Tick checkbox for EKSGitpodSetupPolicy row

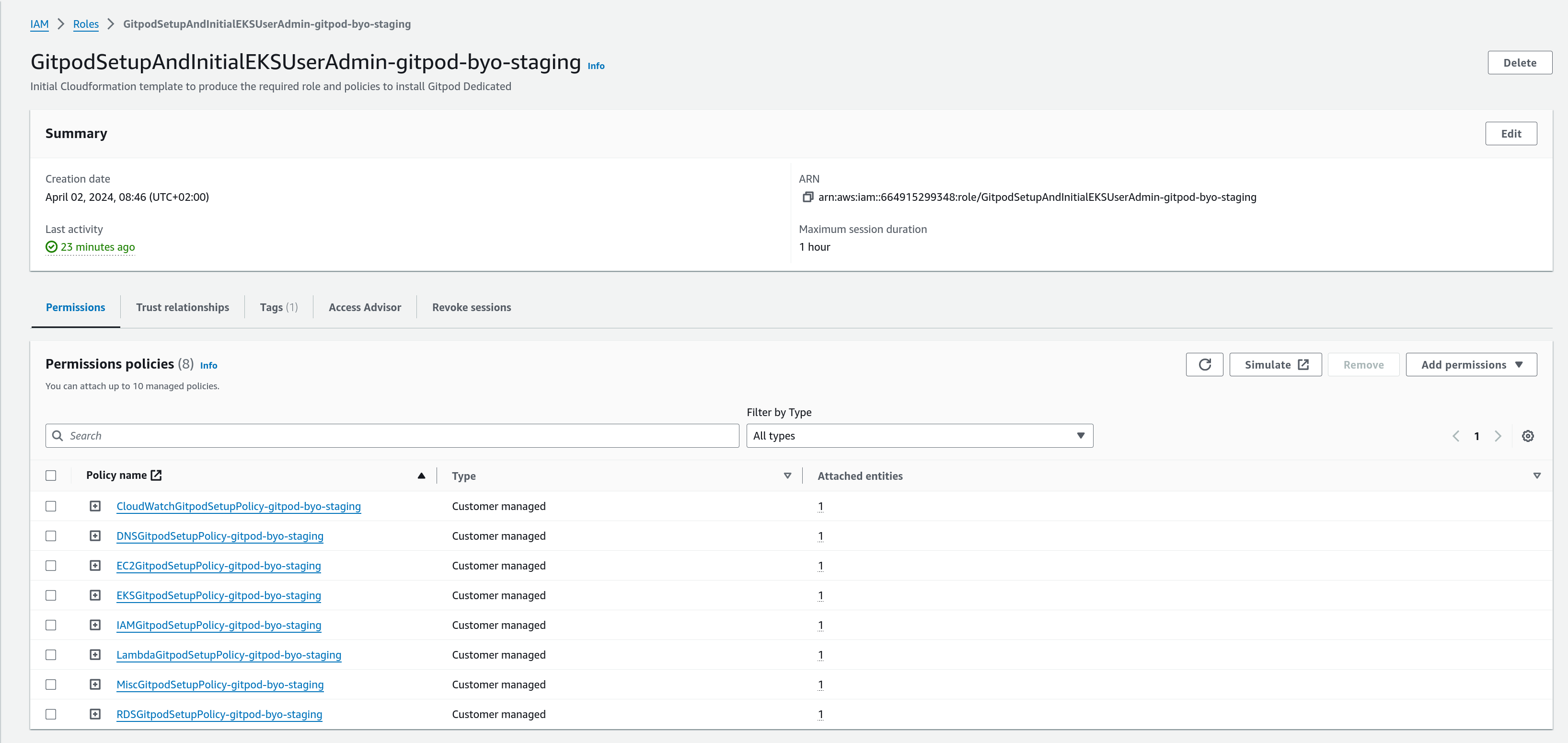(51, 596)
